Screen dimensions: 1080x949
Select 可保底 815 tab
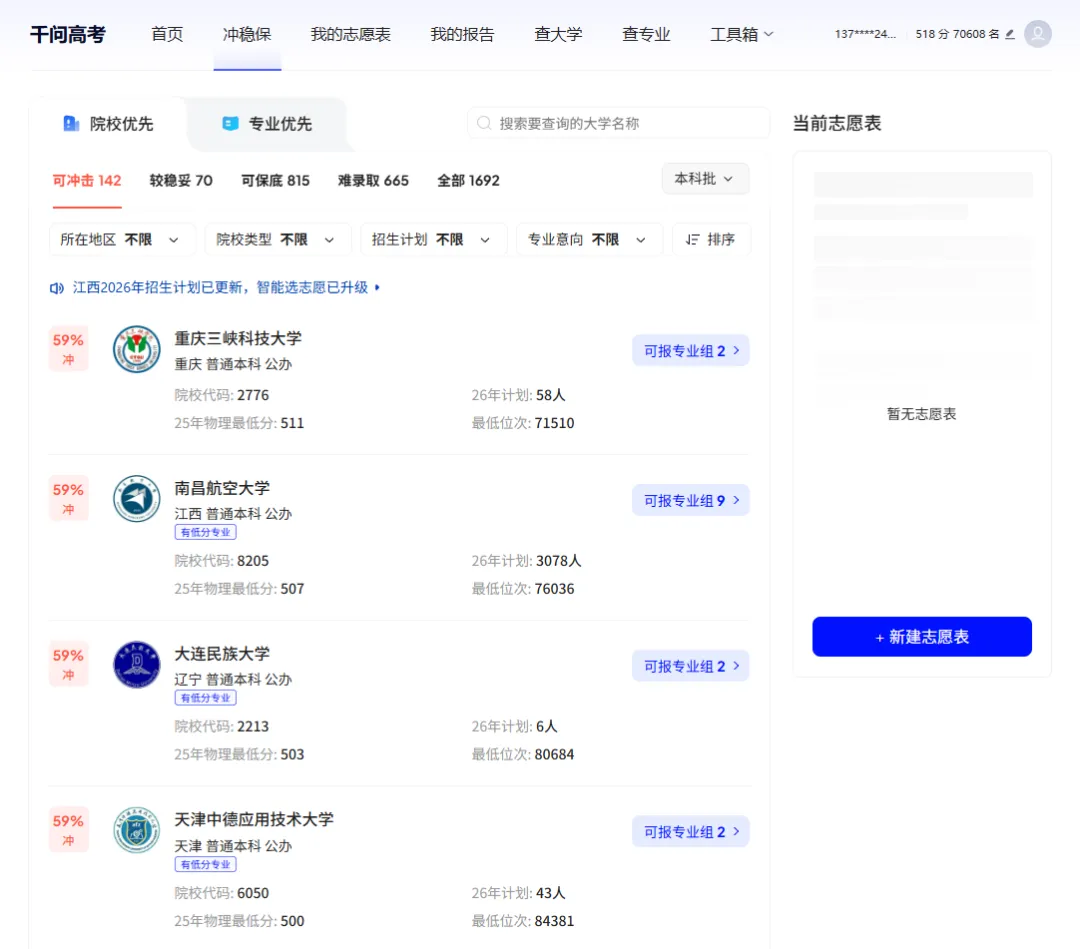[275, 180]
